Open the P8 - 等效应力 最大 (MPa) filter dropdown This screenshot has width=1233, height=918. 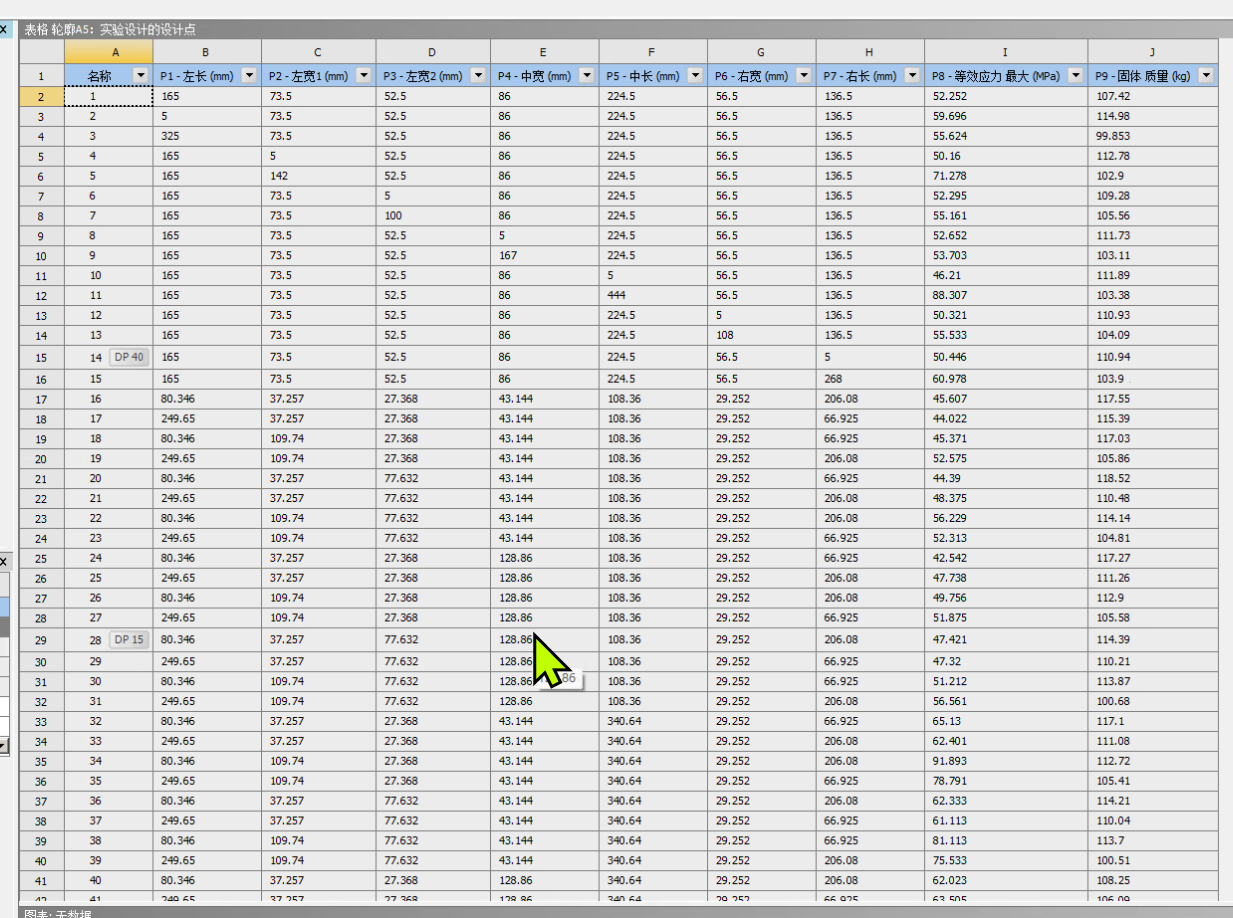pos(1076,76)
